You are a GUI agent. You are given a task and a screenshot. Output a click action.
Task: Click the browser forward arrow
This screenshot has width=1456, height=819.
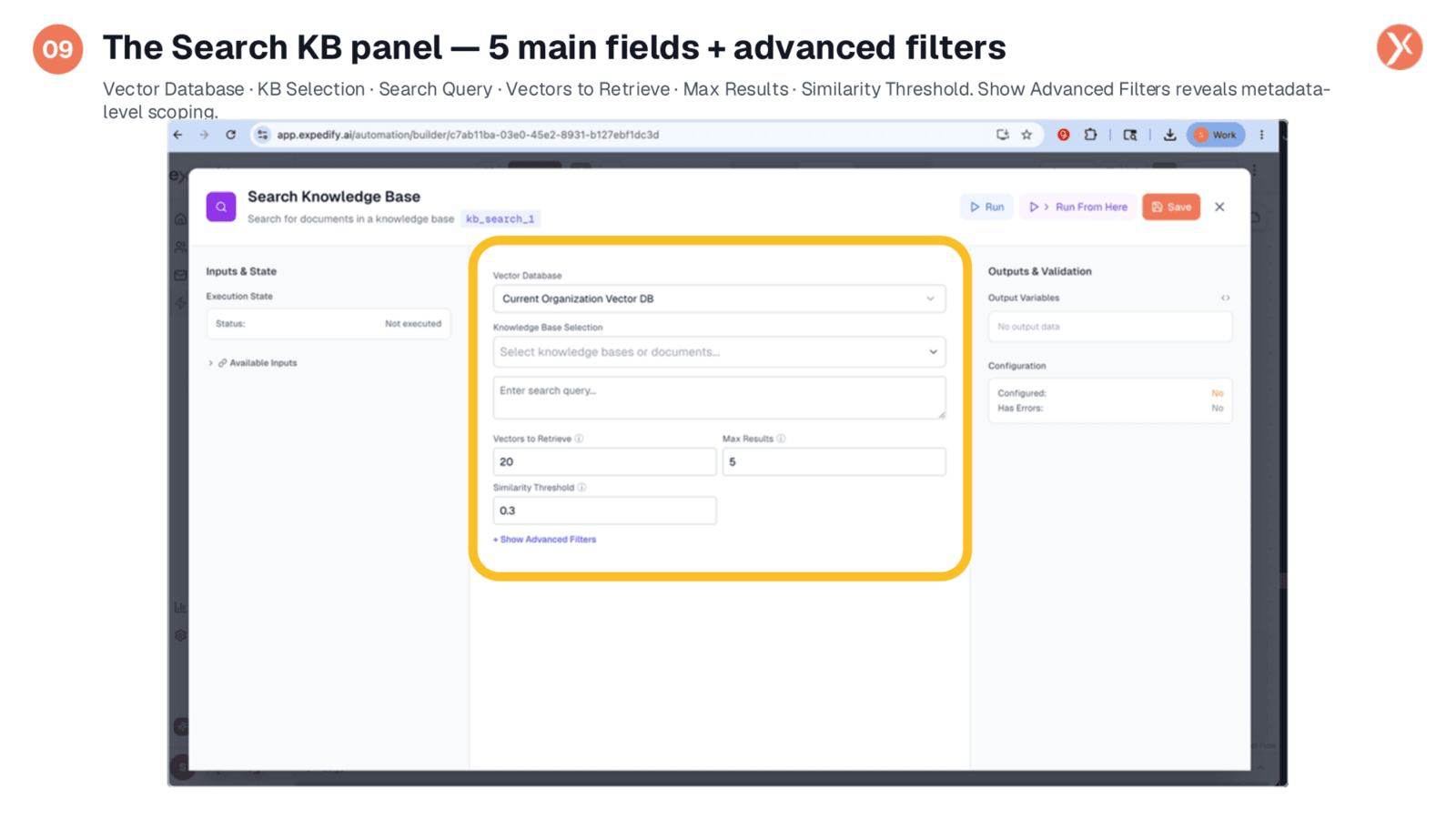[x=204, y=135]
